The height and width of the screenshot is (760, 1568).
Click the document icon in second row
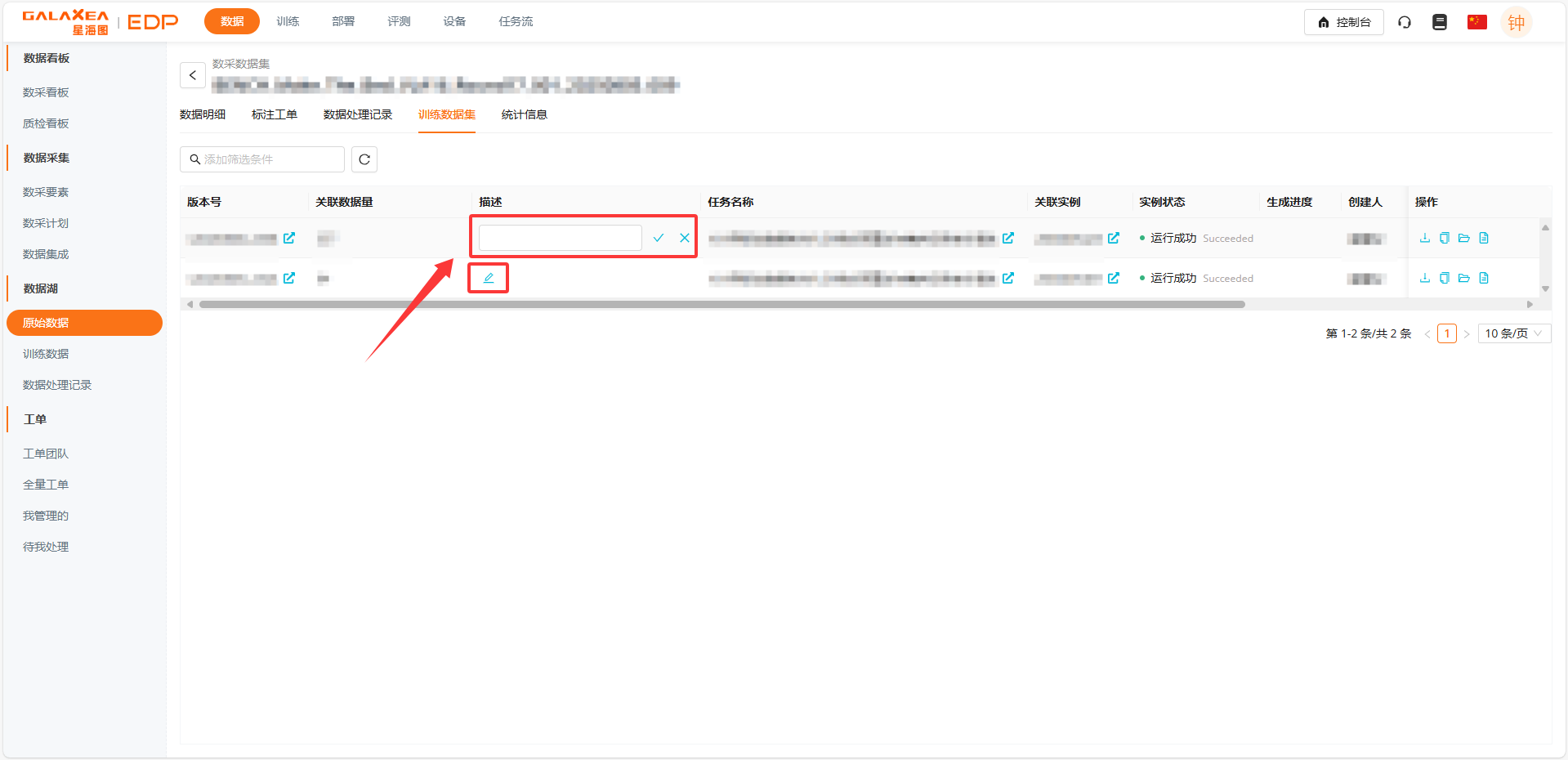coord(1484,278)
